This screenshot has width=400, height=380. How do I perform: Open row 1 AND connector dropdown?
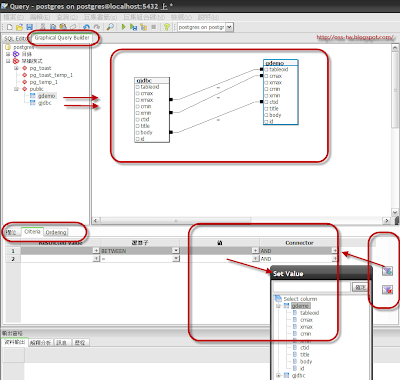[334, 250]
